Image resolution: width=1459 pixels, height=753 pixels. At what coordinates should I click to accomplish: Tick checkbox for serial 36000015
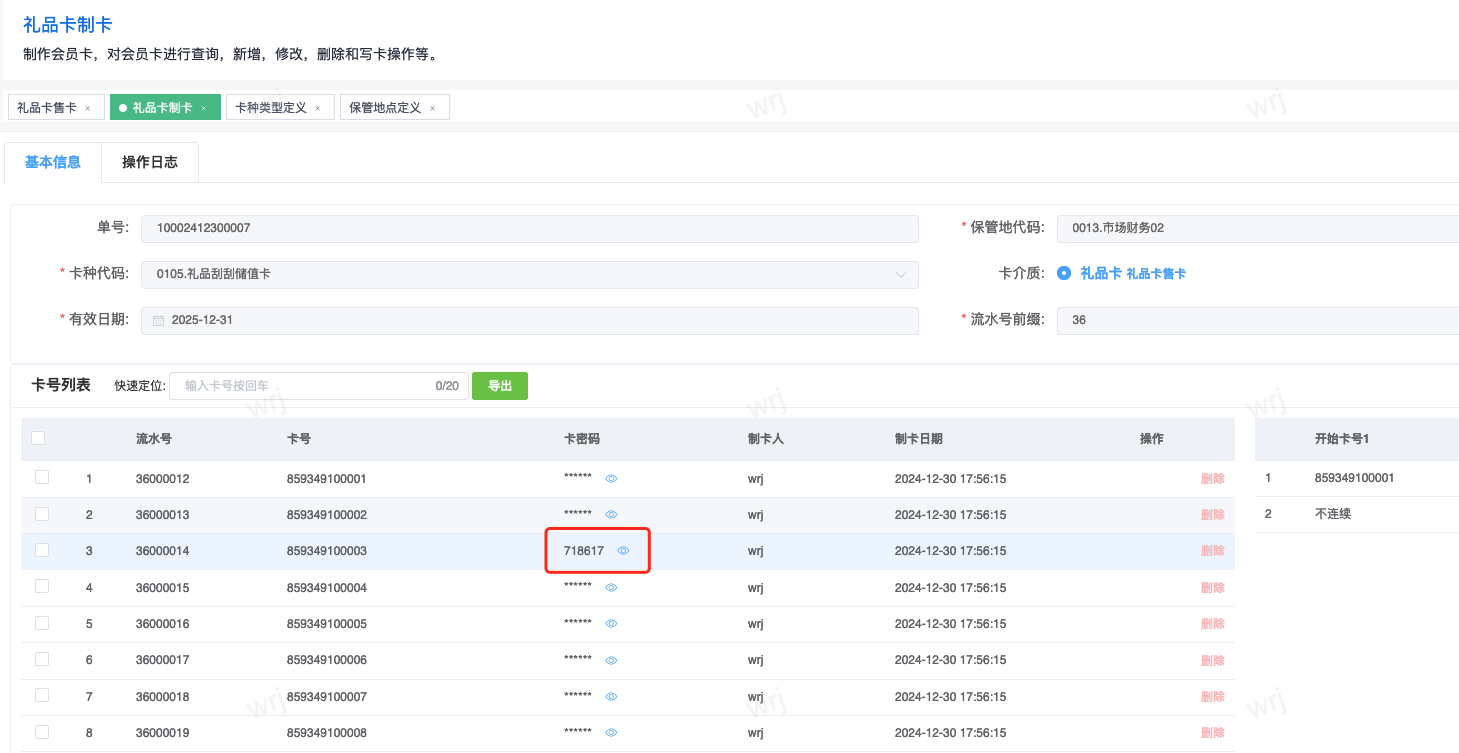pyautogui.click(x=42, y=587)
